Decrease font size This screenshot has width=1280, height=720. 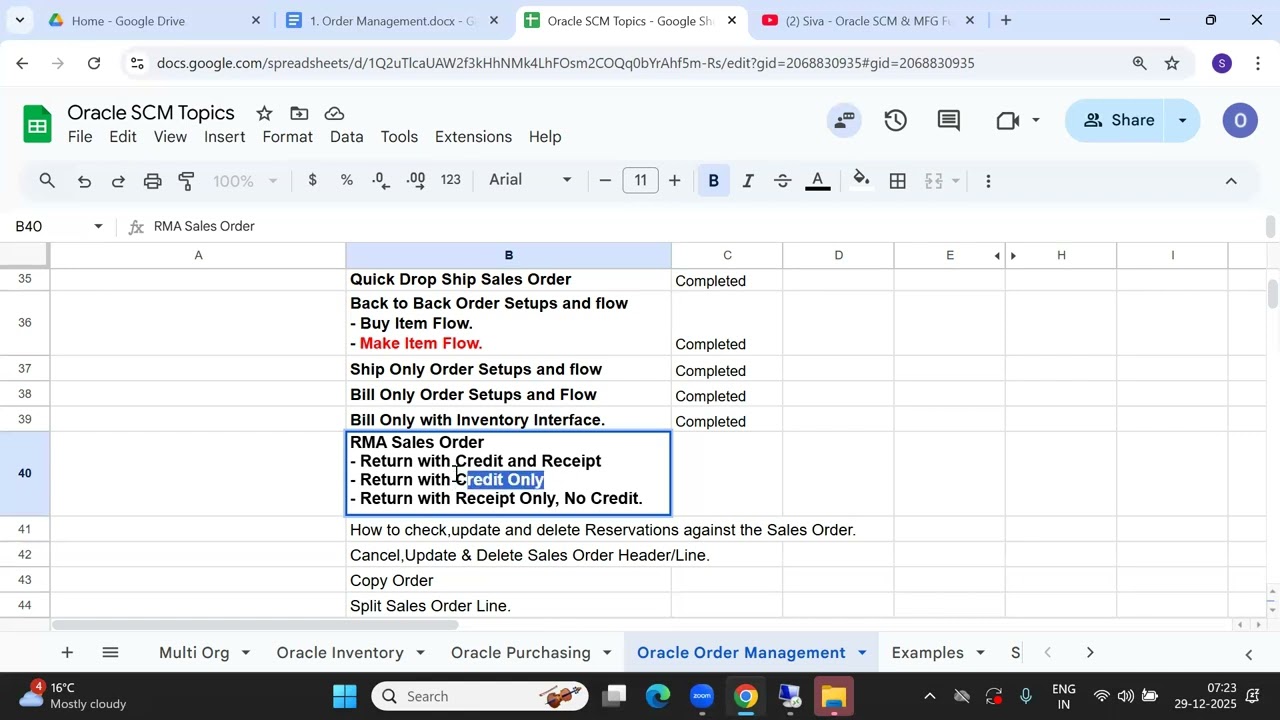tap(605, 181)
